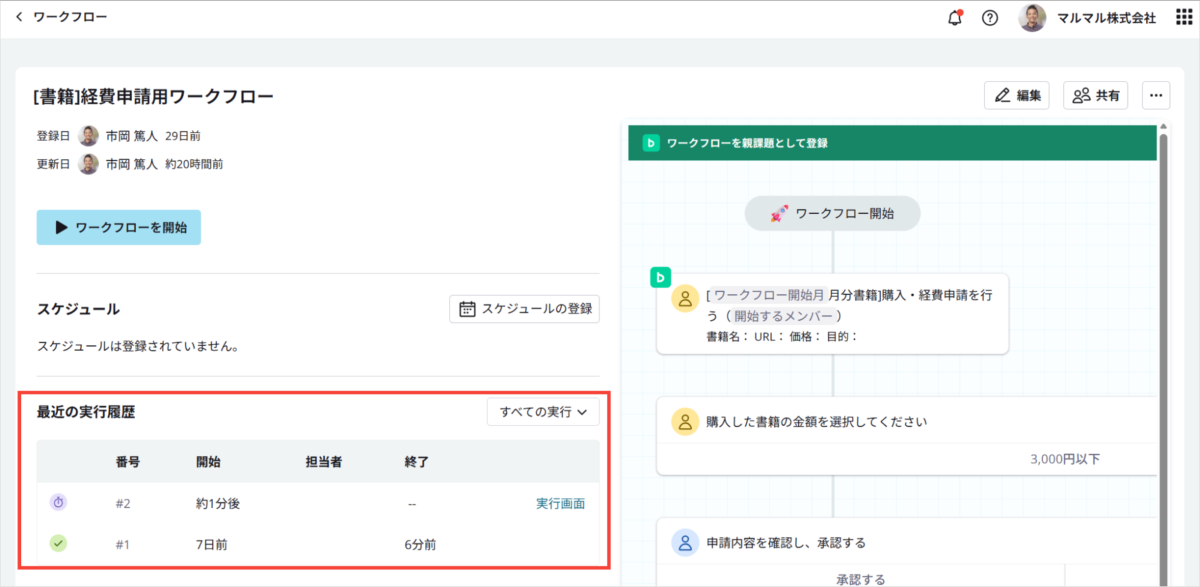Select run number #2 cell

[x=123, y=504]
